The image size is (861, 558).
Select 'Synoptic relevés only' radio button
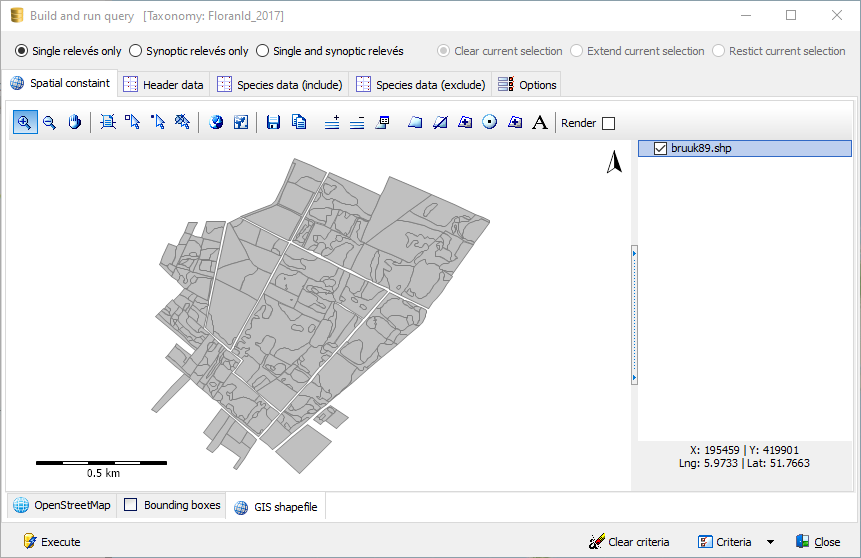pos(136,51)
